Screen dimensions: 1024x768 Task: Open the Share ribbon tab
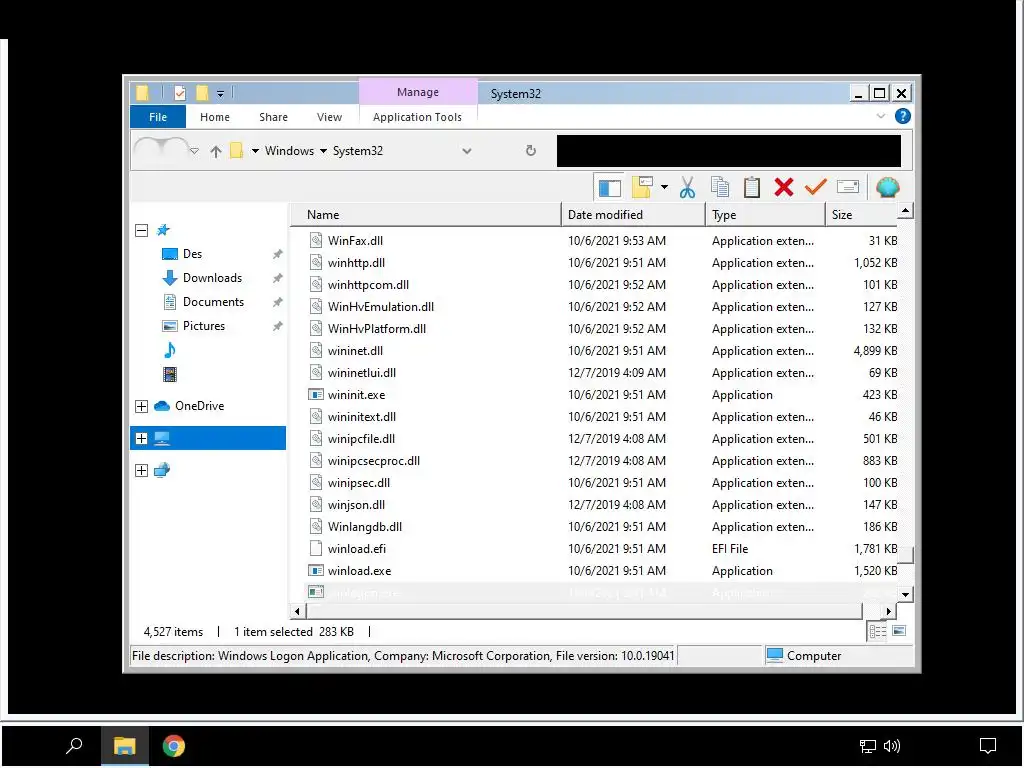[273, 117]
